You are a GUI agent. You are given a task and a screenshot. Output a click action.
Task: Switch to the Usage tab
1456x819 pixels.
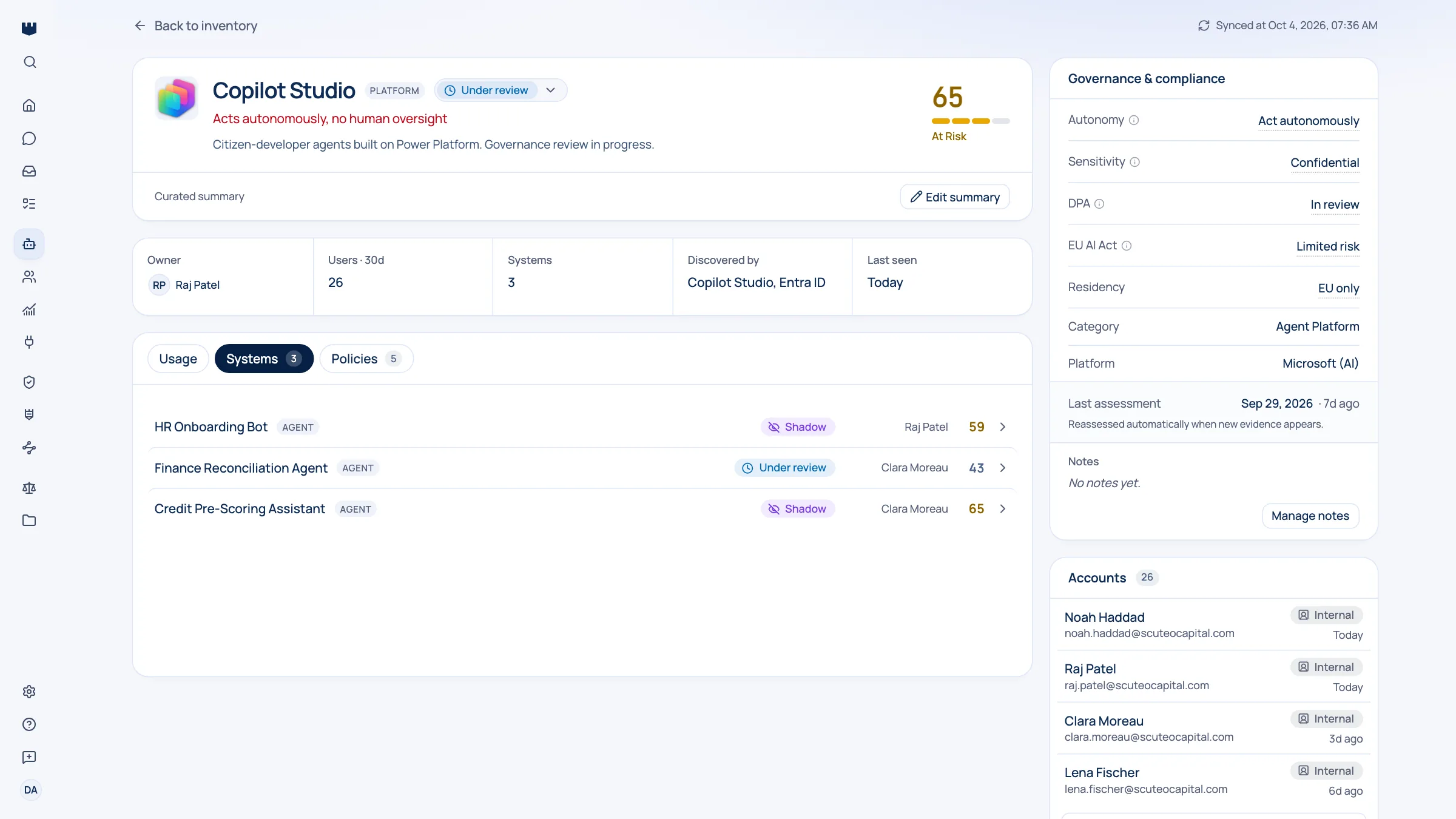point(178,359)
